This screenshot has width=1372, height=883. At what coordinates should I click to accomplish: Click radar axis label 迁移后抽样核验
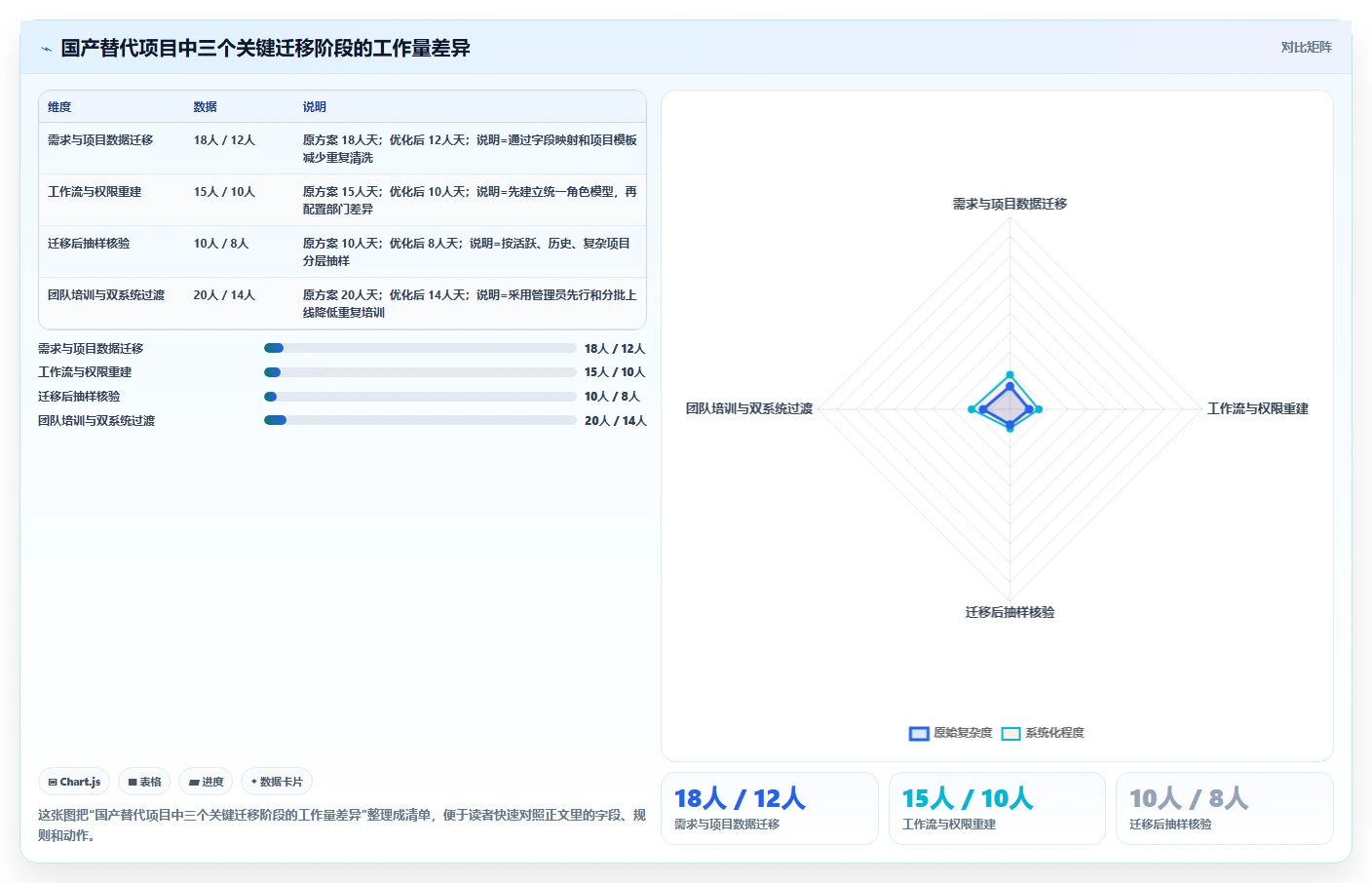[1010, 612]
